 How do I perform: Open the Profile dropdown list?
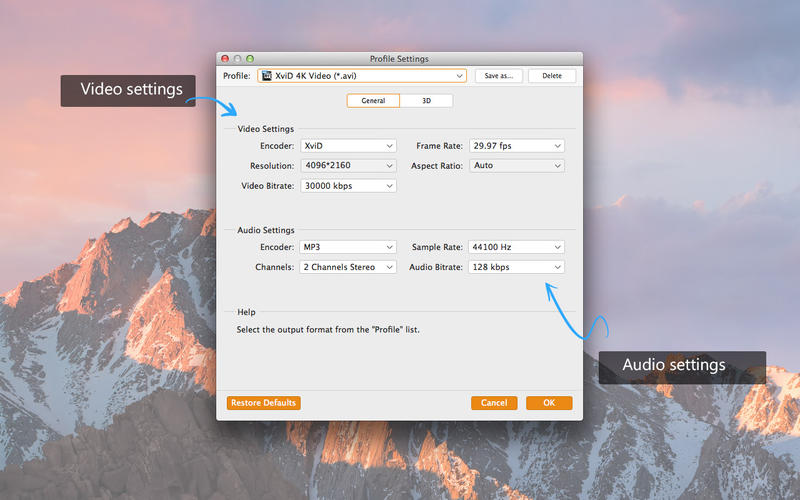tap(362, 75)
